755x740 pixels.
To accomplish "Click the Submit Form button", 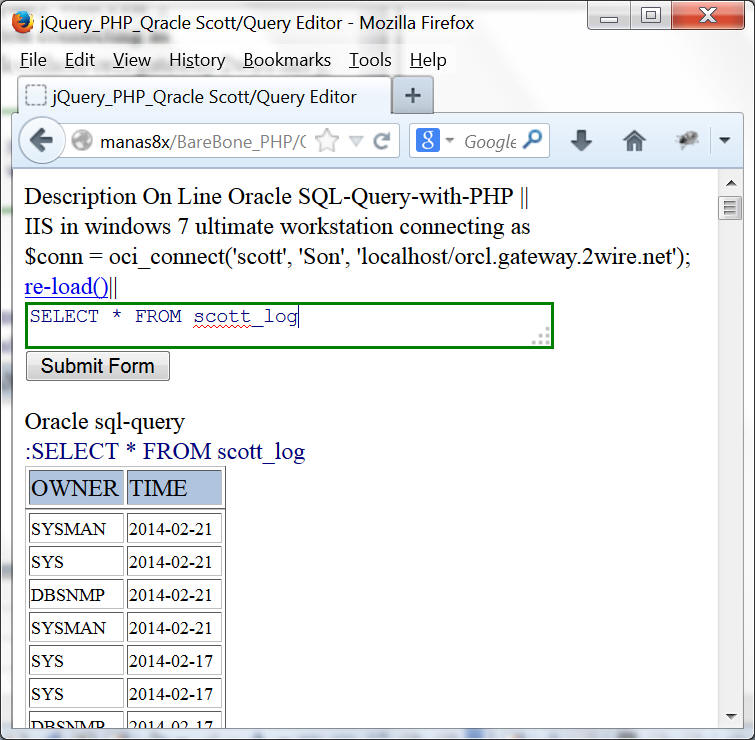I will tap(98, 366).
